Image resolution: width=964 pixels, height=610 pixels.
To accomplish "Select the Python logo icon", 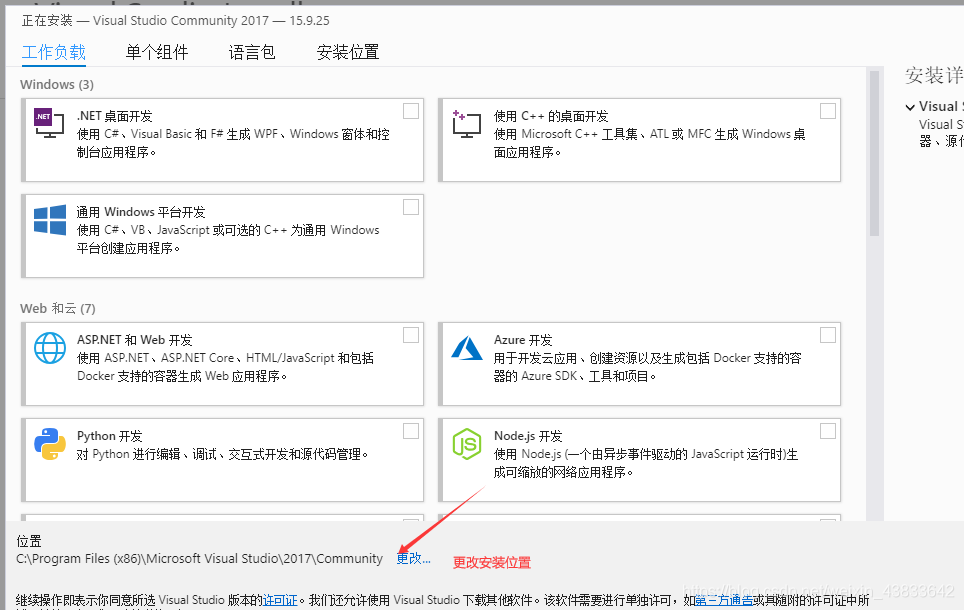I will 48,443.
